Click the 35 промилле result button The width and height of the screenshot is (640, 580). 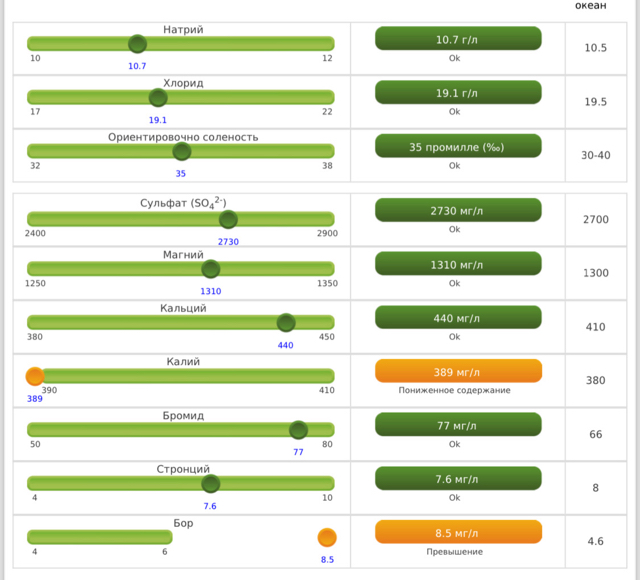[x=458, y=146]
